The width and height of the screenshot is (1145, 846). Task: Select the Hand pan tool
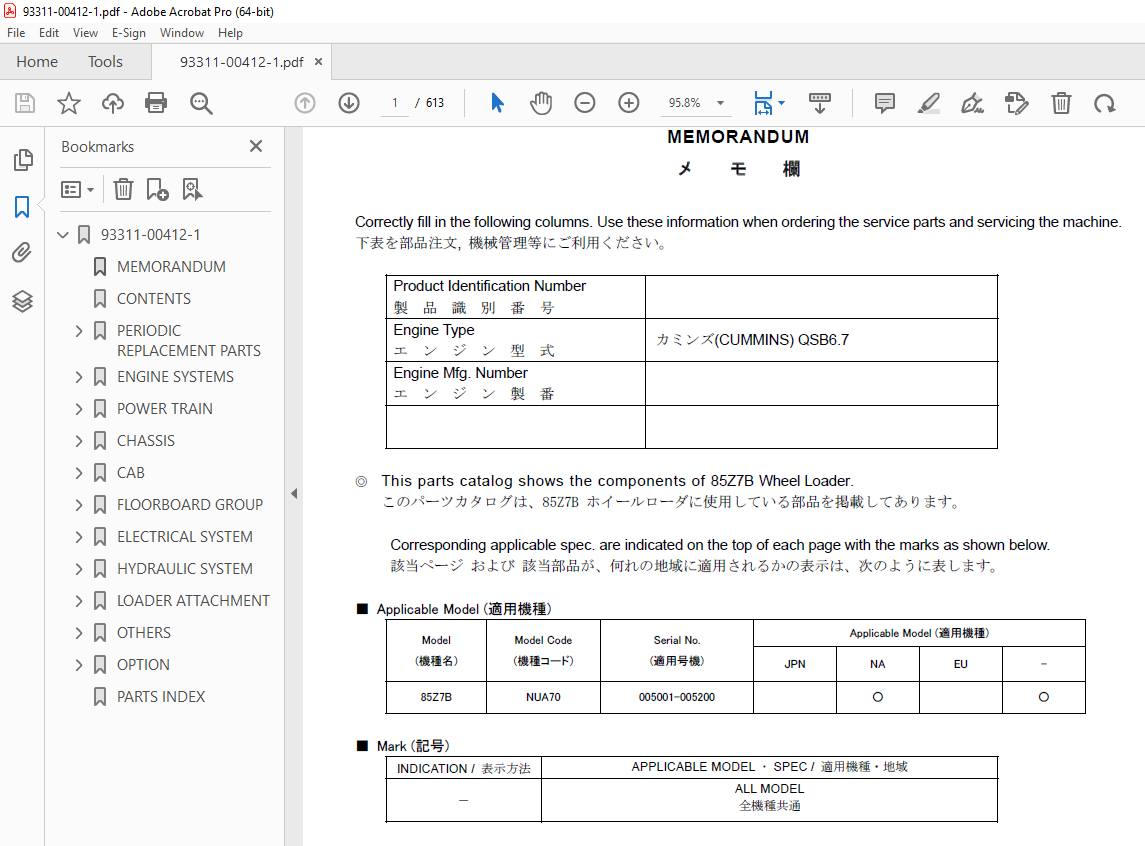[541, 103]
